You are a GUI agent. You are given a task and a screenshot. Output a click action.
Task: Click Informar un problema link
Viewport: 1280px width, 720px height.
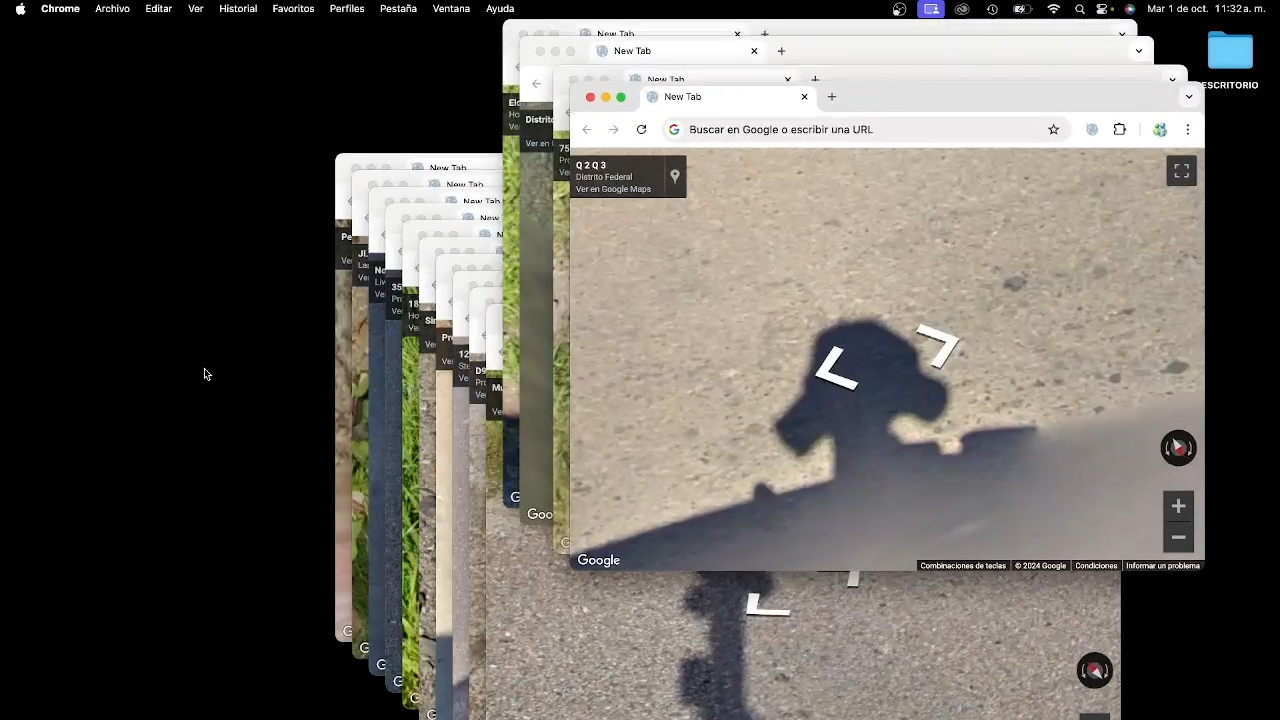[1162, 566]
